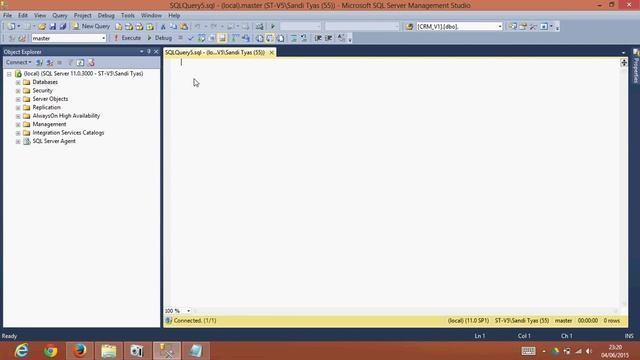Expand the Databases node
Viewport: 640px width, 360px height.
18,82
